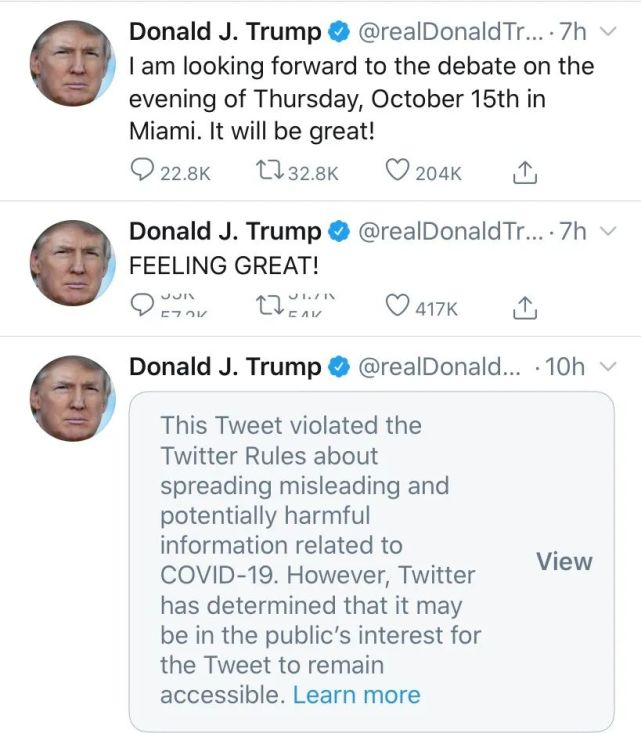The image size is (641, 733).
Task: Expand options chevron on the 10h tweet
Action: pos(607,367)
